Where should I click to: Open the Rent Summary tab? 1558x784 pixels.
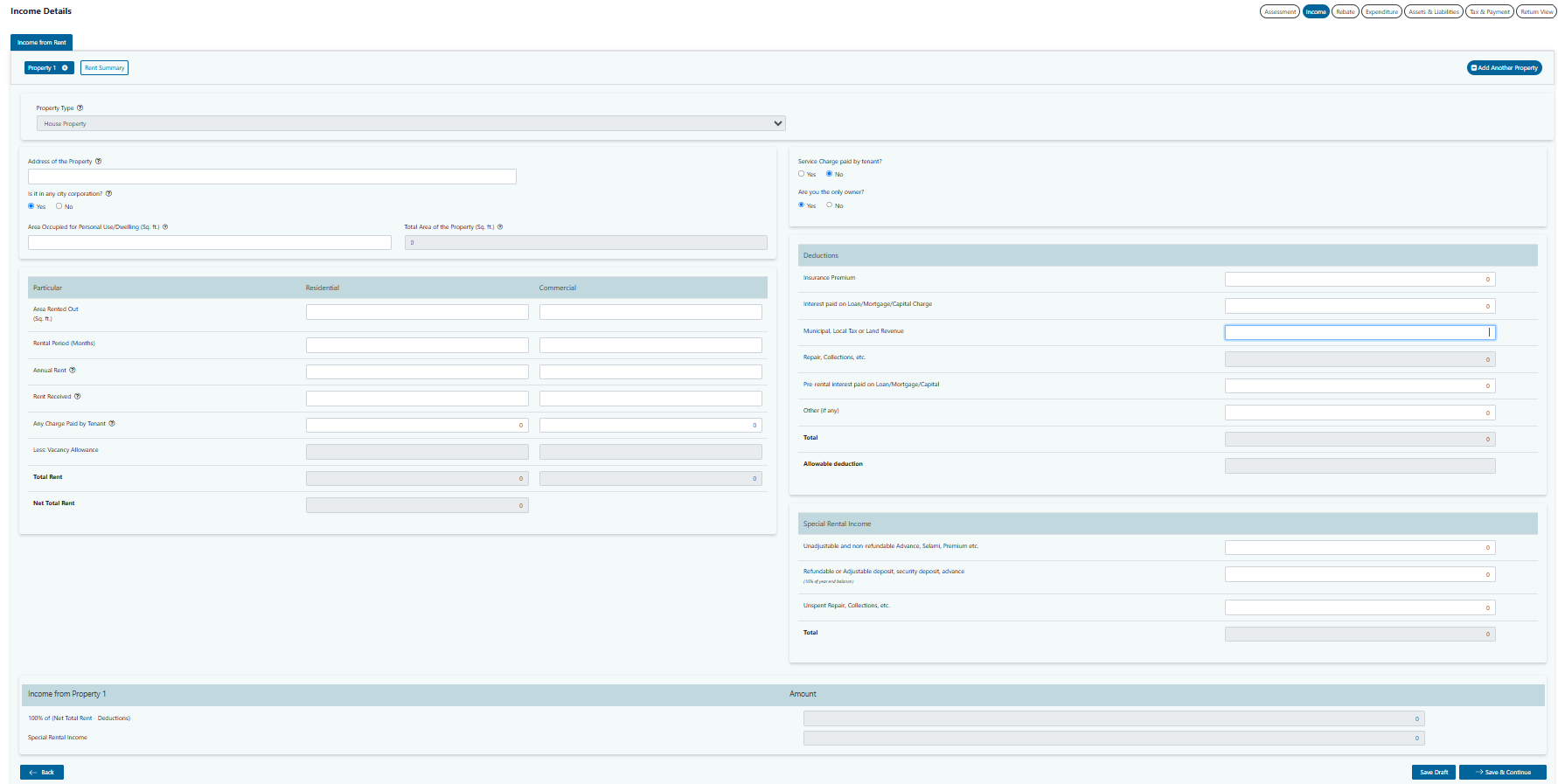104,68
